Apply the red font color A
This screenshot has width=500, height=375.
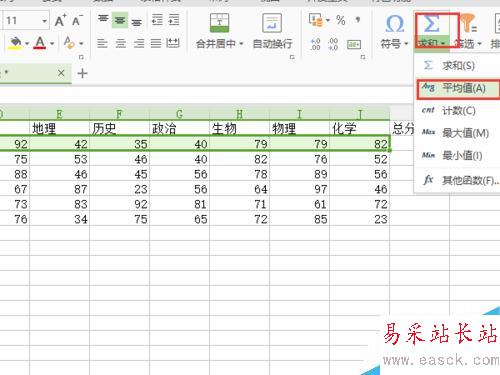click(x=40, y=43)
